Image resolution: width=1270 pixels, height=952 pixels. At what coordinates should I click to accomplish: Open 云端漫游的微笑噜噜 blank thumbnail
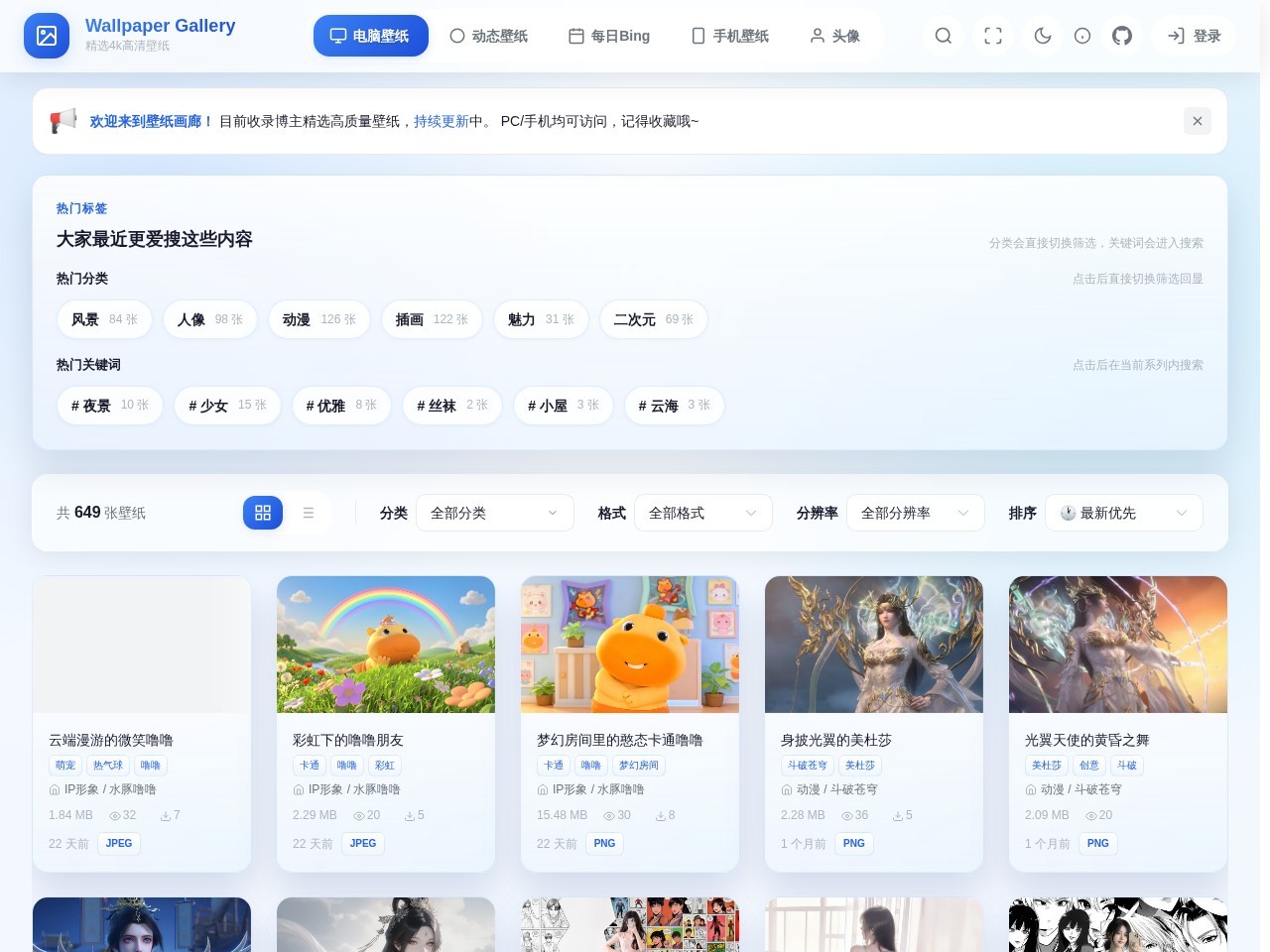(142, 645)
